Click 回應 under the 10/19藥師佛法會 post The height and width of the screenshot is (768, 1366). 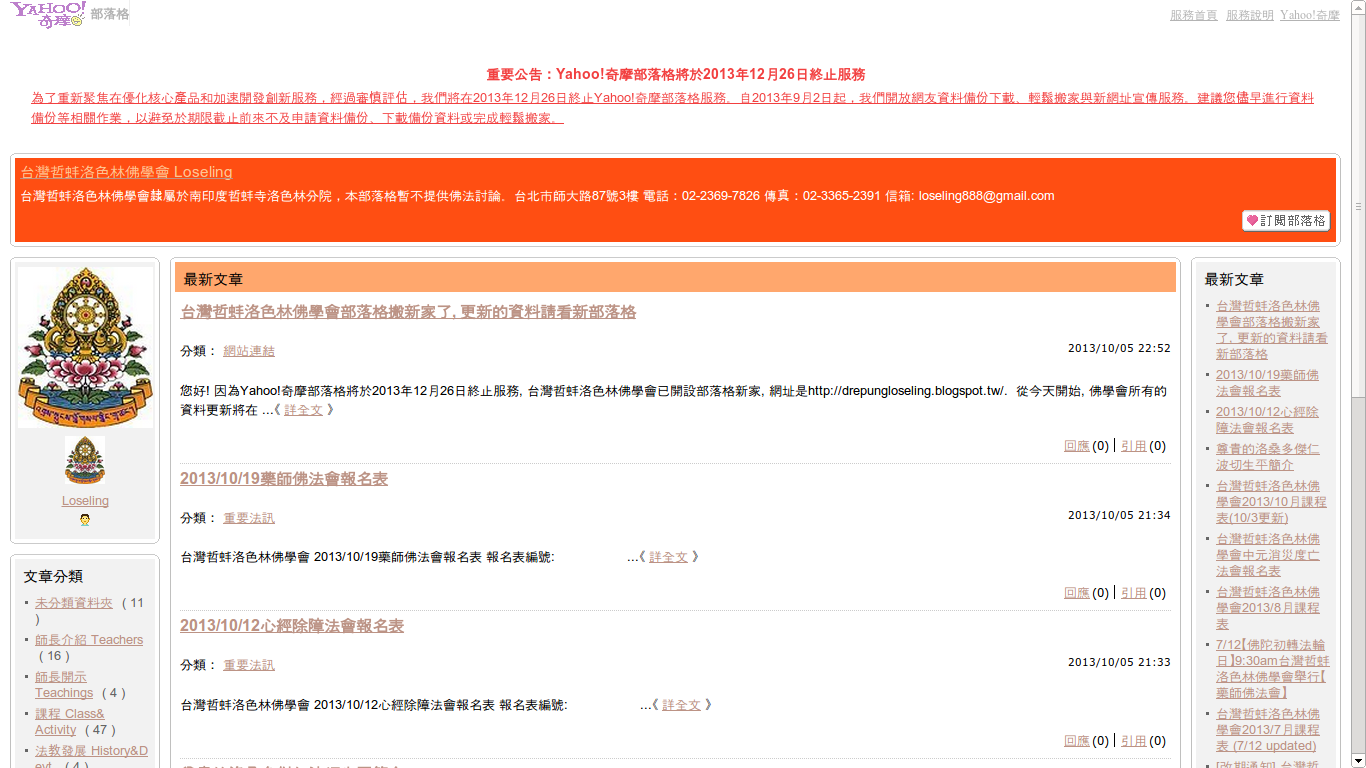tap(1077, 593)
